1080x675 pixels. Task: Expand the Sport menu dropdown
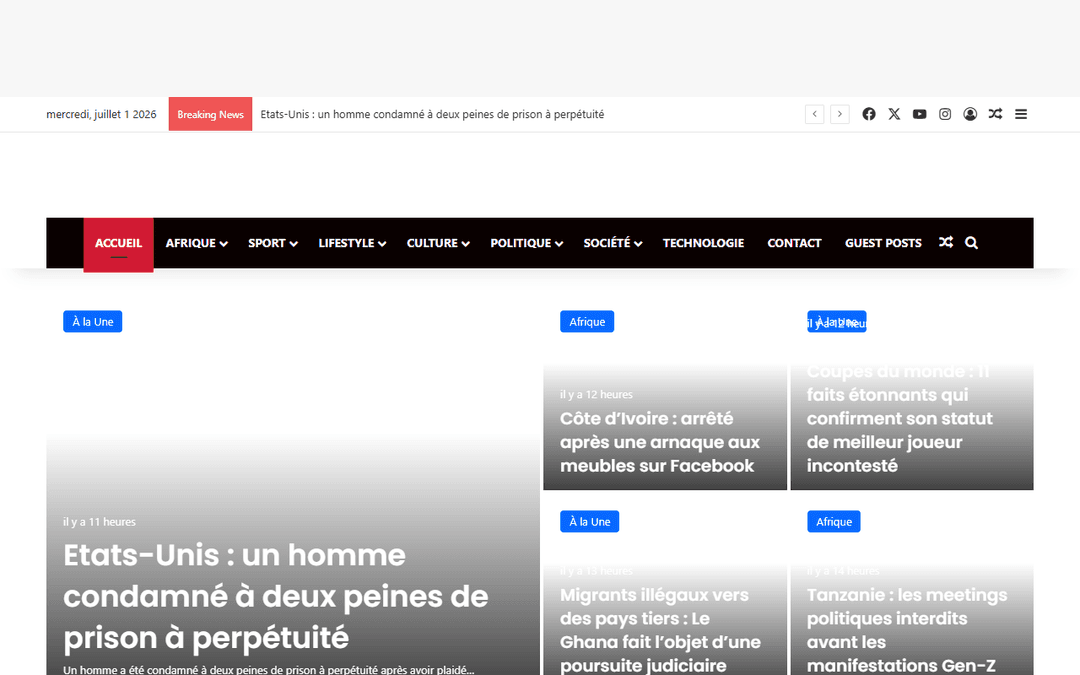273,243
